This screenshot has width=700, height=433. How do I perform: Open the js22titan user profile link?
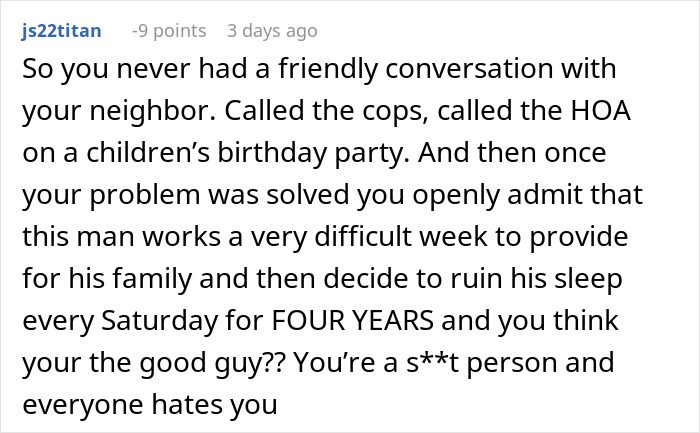point(60,31)
